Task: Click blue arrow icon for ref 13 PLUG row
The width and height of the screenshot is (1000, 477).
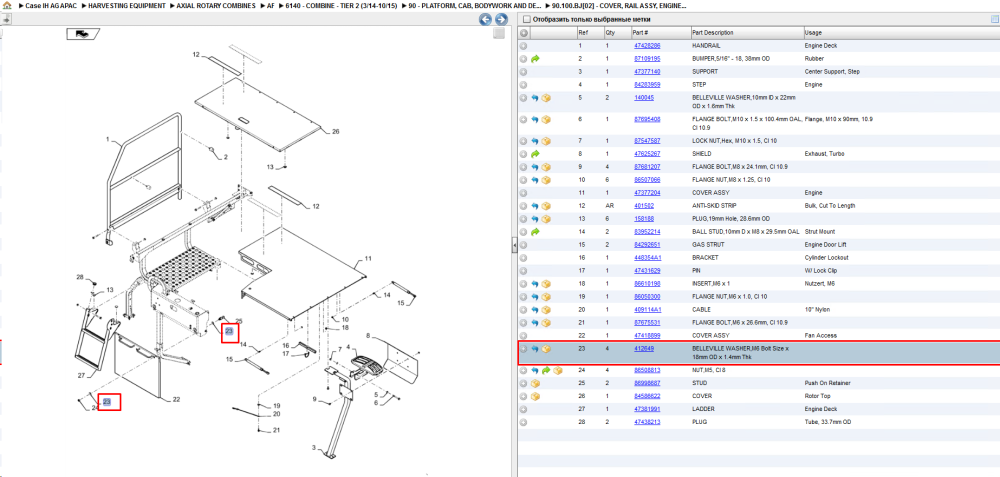Action: click(x=535, y=219)
